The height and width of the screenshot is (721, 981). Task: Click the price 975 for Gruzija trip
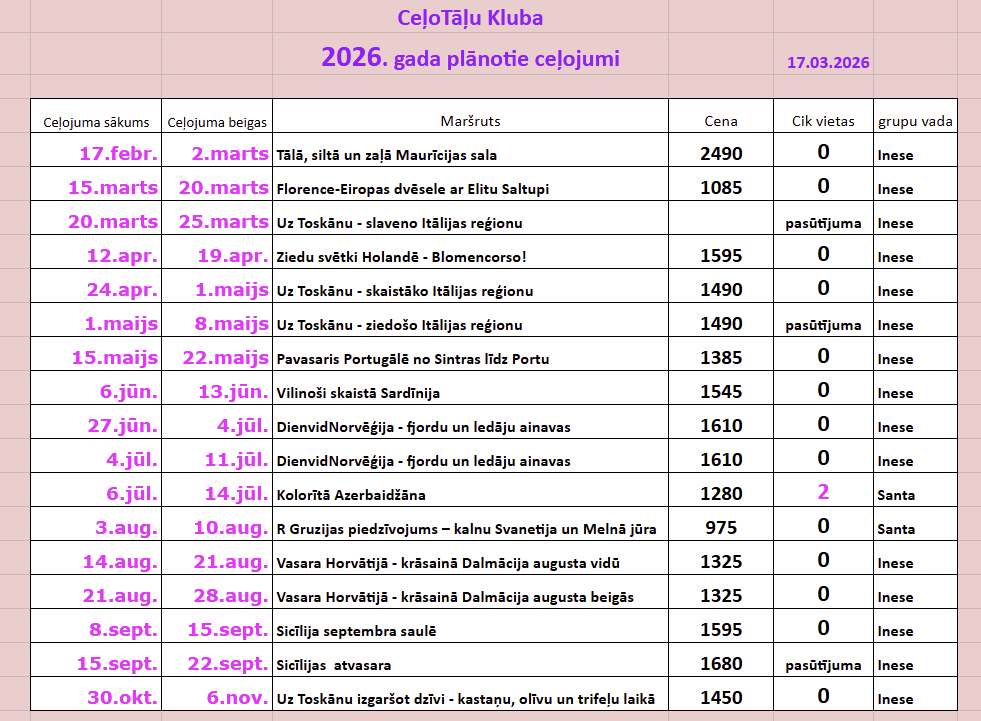click(x=721, y=528)
